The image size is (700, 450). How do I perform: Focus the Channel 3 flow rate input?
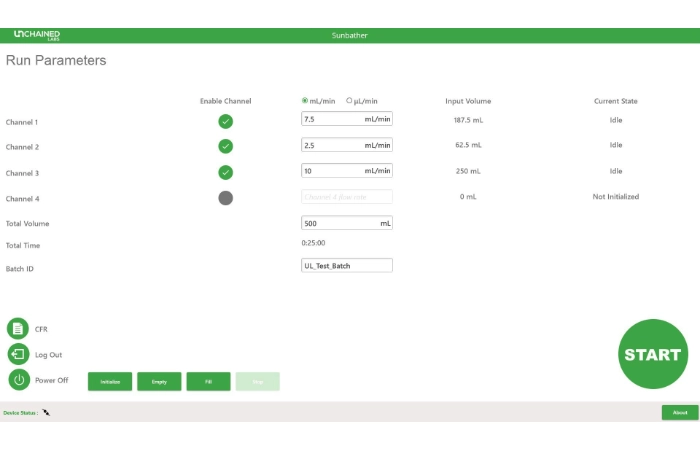pos(332,170)
